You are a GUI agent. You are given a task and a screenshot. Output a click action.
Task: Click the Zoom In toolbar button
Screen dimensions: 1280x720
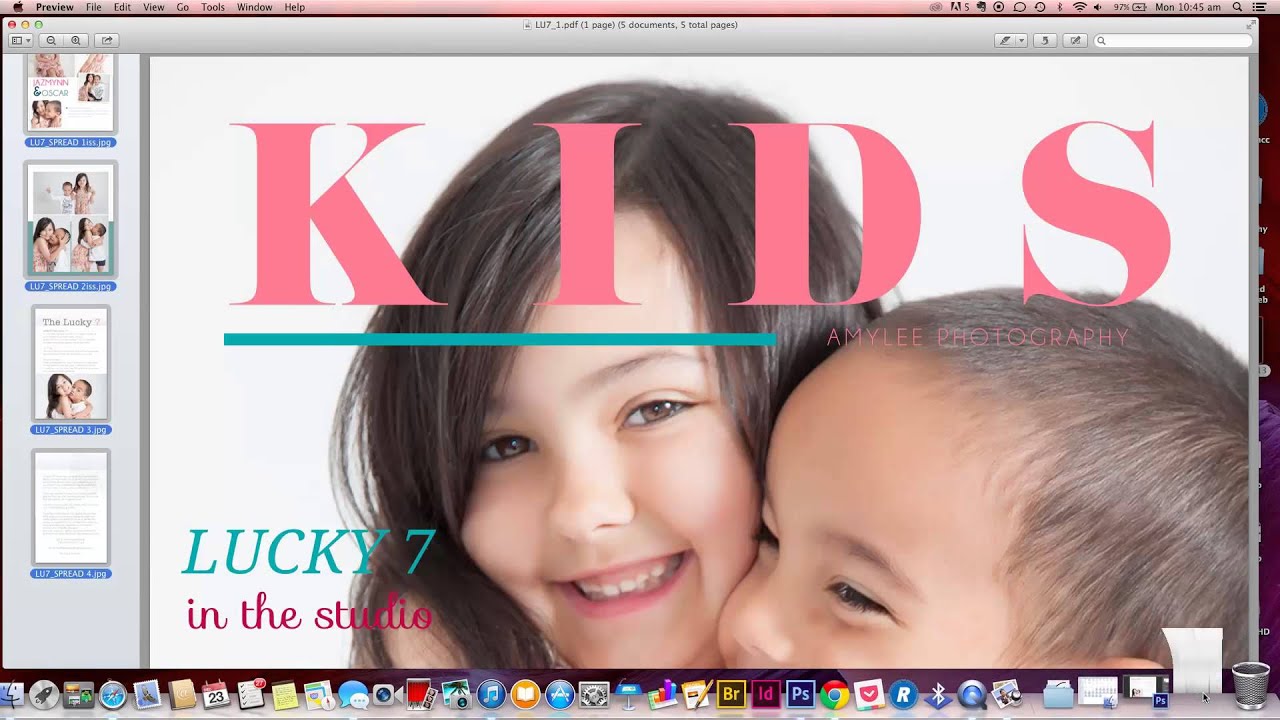(76, 41)
